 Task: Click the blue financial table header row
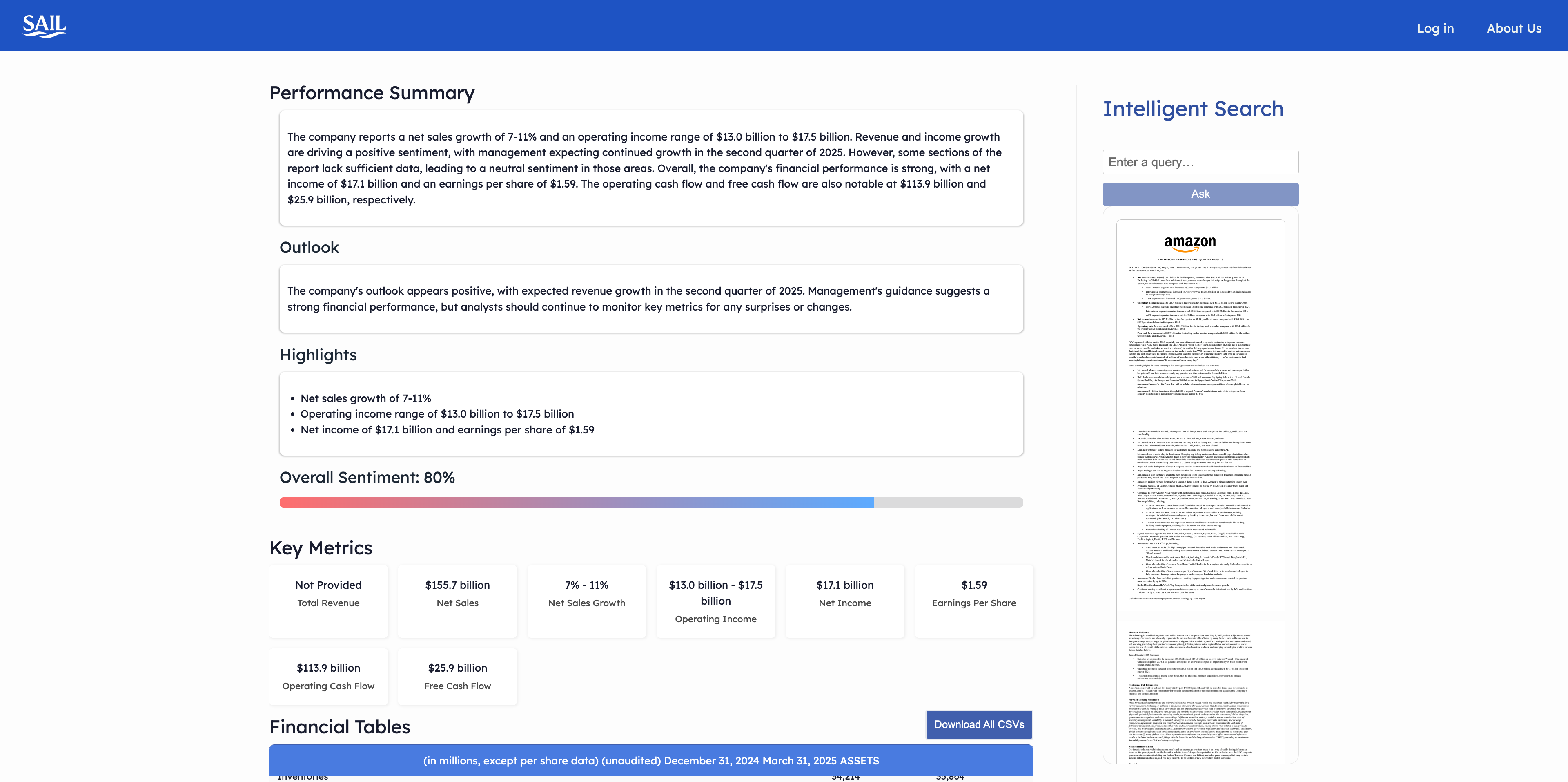click(x=651, y=760)
